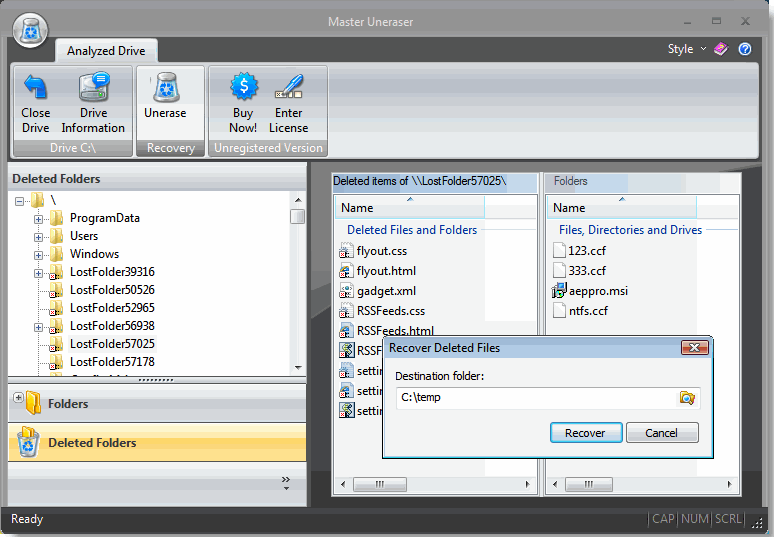Close the Recover Deleted Files dialog
This screenshot has width=774, height=537.
pyautogui.click(x=695, y=347)
